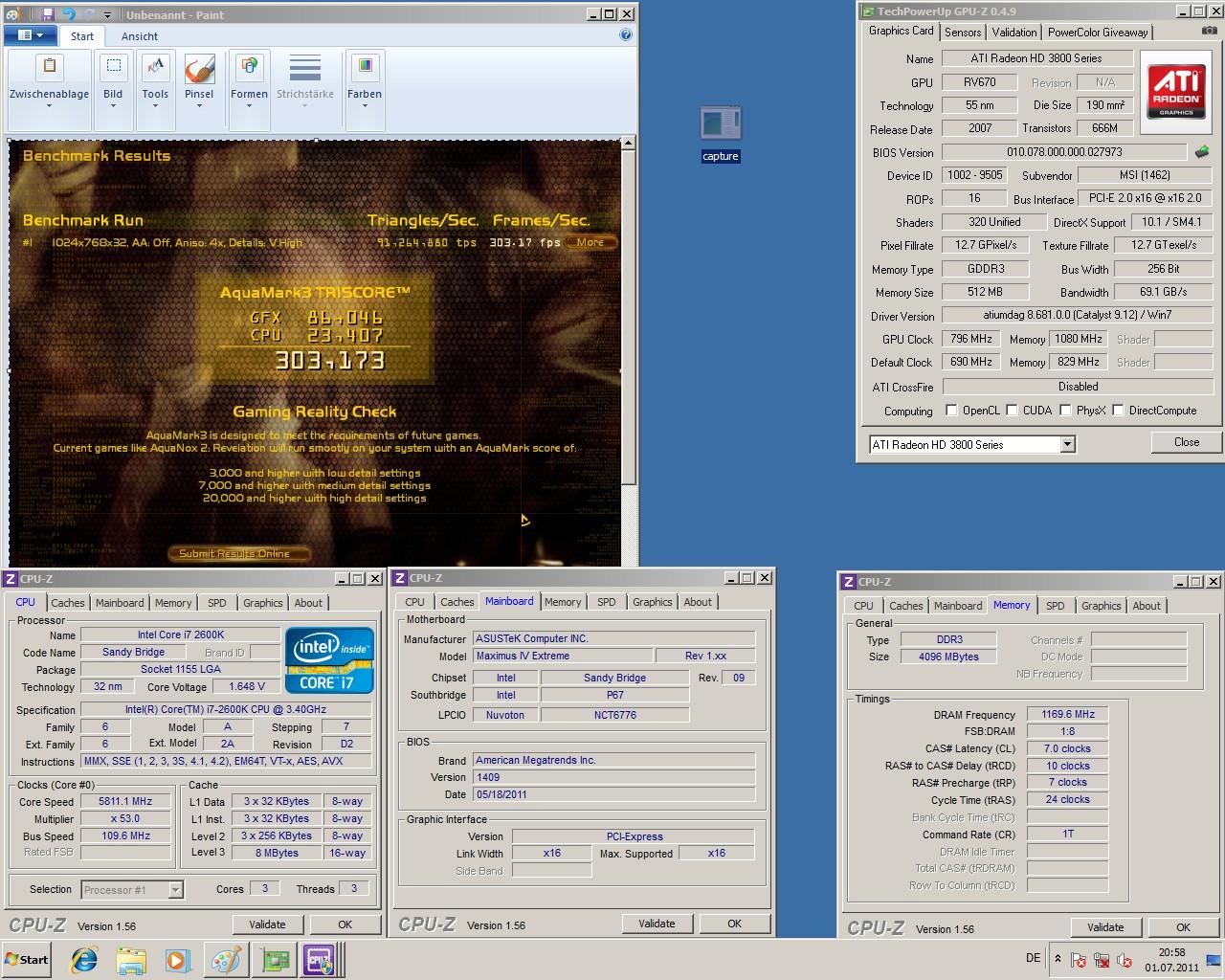Click OK in the right CPU-Z memory window
The height and width of the screenshot is (980, 1225).
click(x=1184, y=927)
